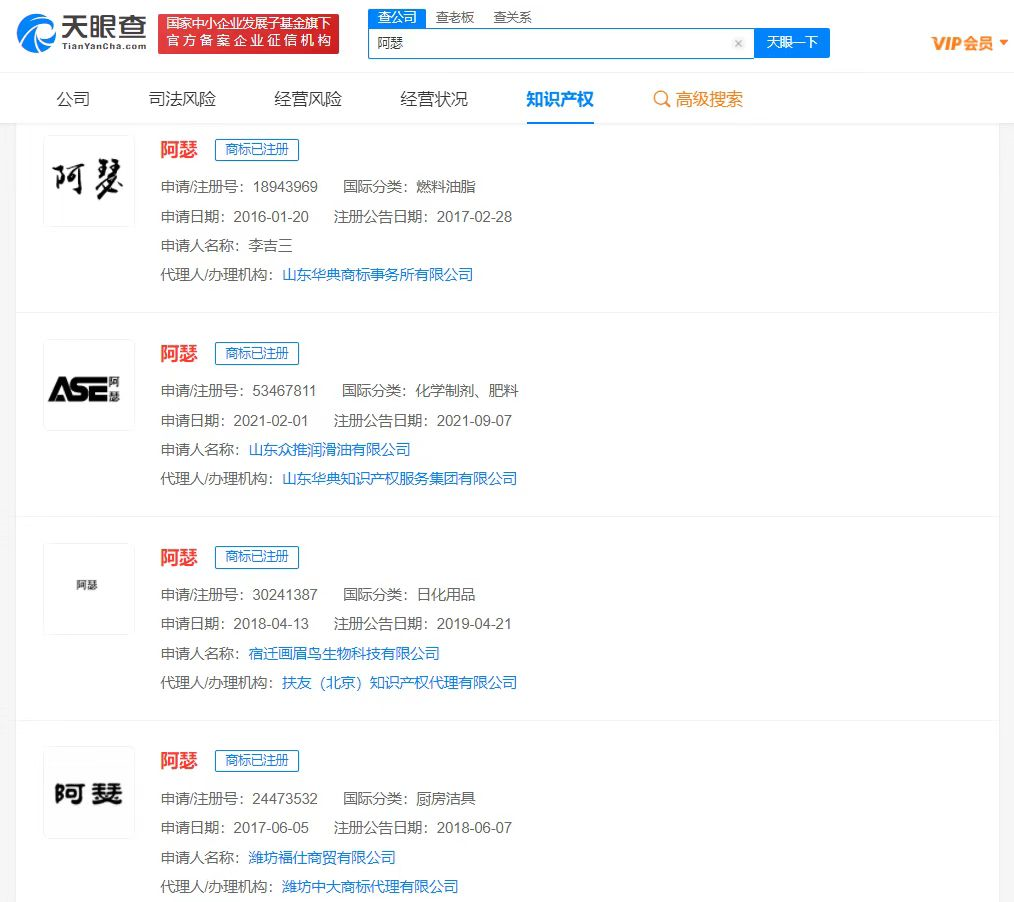Switch to the 查关系 search tab
Viewport: 1014px width, 902px height.
click(512, 17)
